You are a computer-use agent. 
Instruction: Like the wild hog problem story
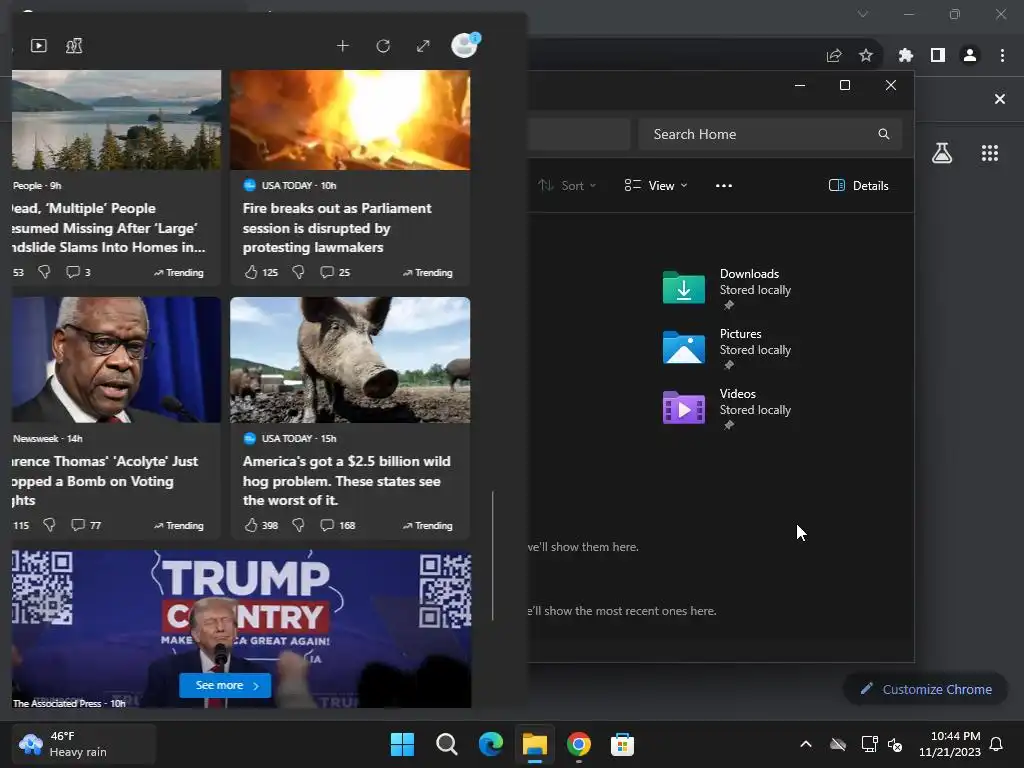pyautogui.click(x=251, y=525)
